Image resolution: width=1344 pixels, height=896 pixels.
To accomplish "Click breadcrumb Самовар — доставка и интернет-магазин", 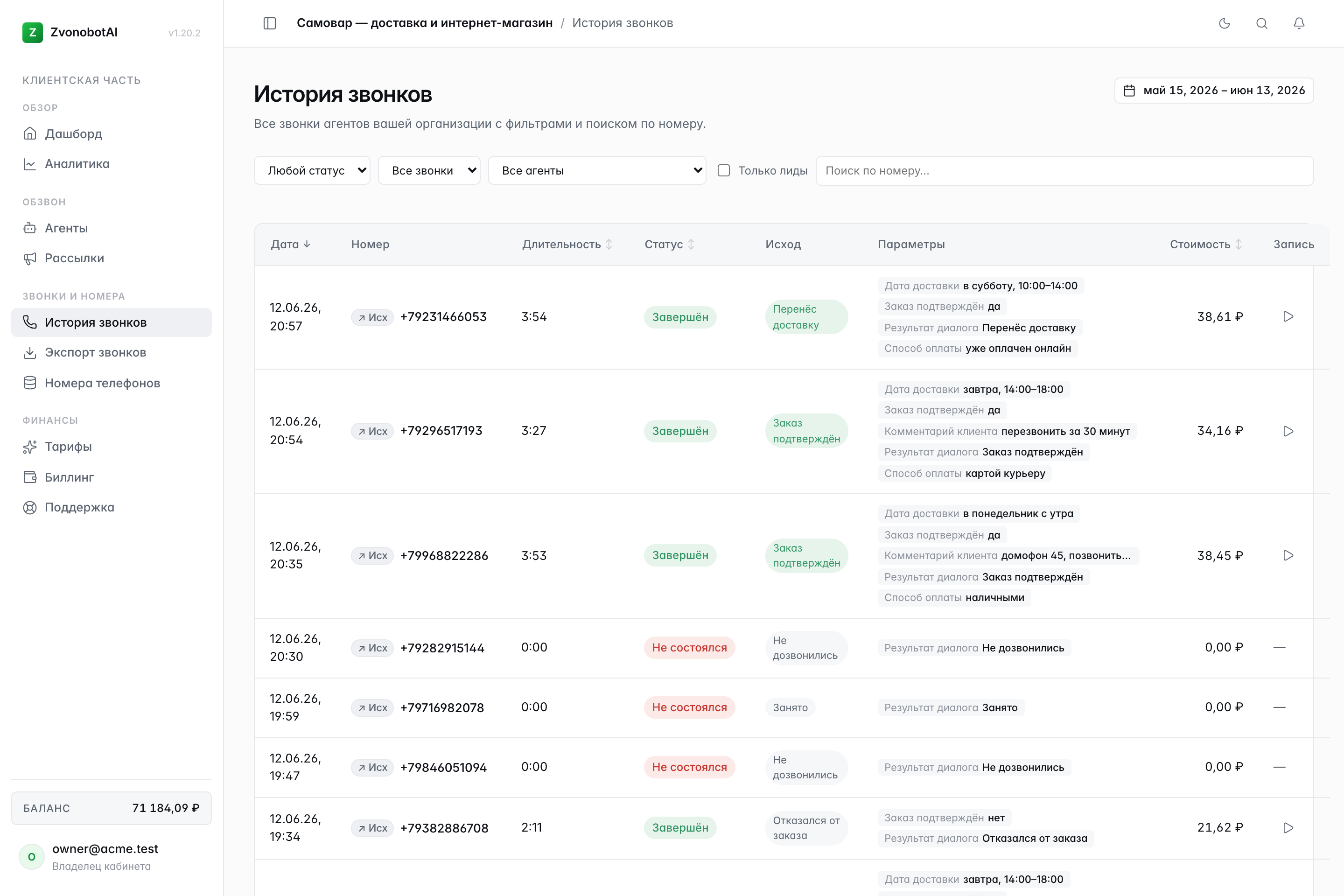I will tap(425, 23).
